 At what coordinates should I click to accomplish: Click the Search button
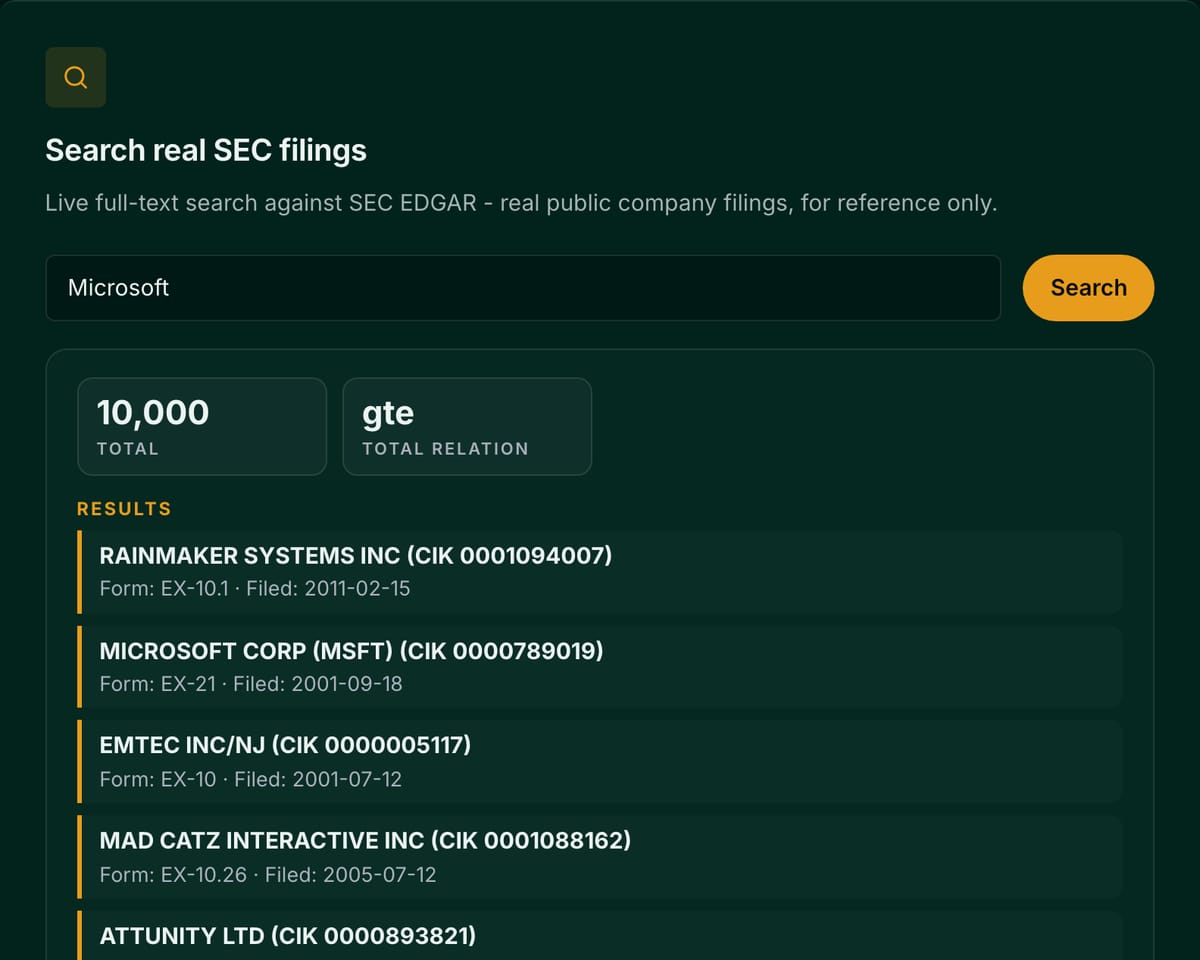click(x=1088, y=288)
